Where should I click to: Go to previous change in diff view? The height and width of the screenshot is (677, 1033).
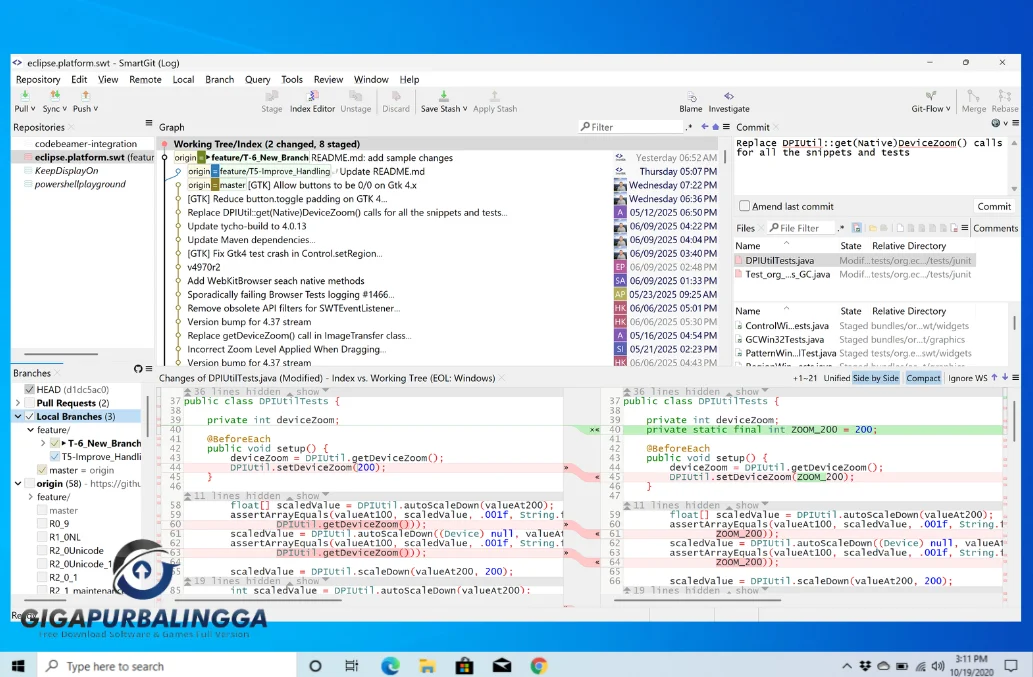click(x=995, y=377)
